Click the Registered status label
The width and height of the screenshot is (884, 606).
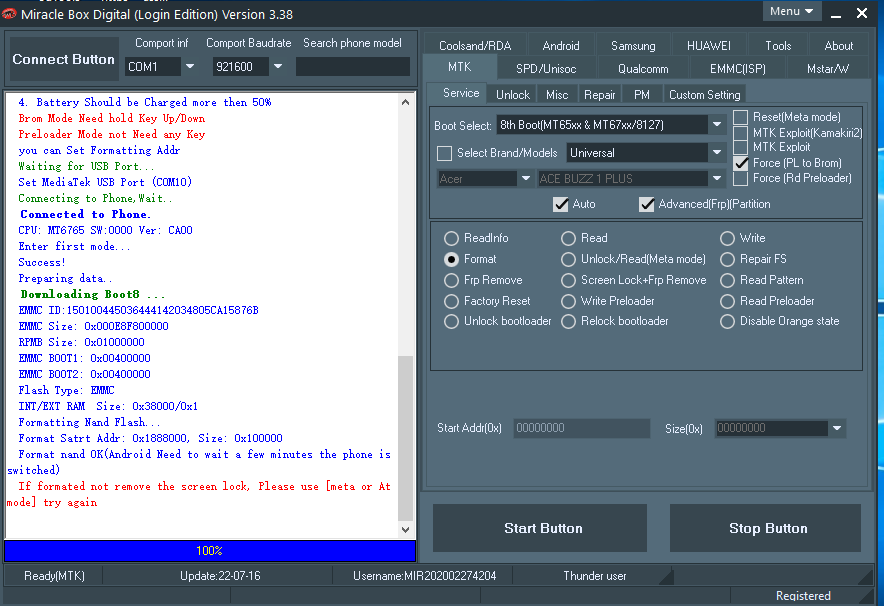[803, 596]
